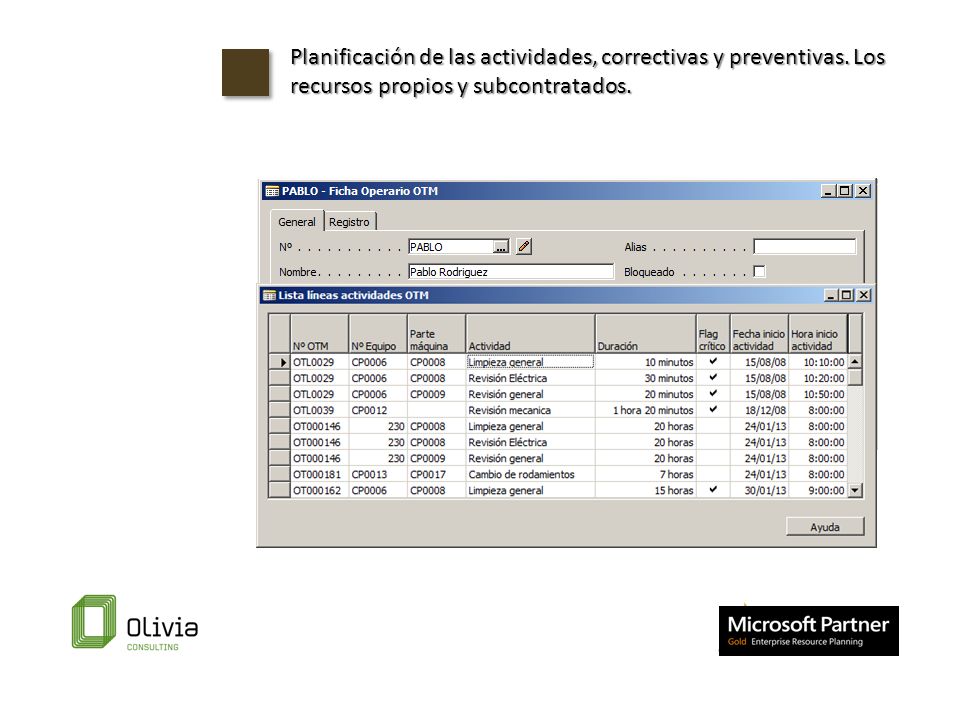Click the '7 horas' duration cell
Screen dimensions: 960x720
[645, 474]
